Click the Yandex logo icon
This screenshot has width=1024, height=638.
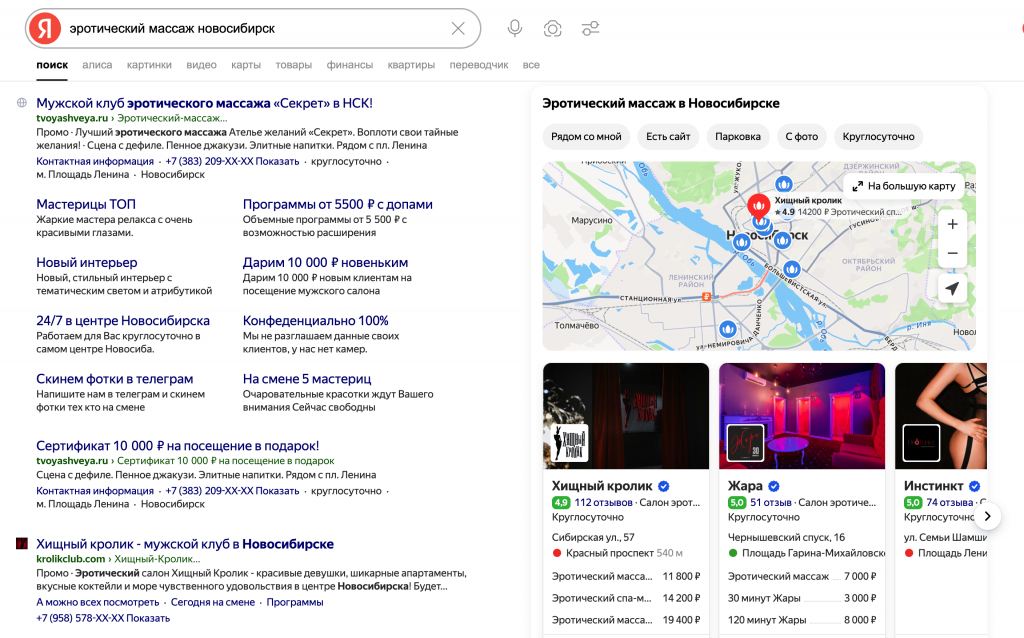[x=44, y=28]
